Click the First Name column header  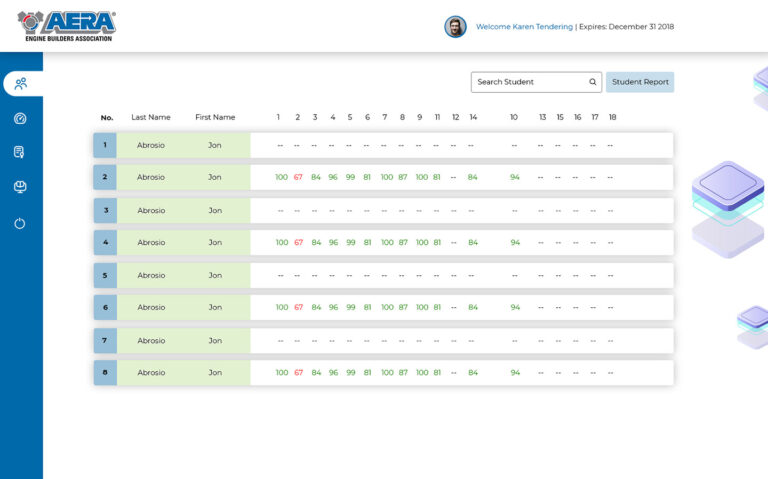(215, 117)
